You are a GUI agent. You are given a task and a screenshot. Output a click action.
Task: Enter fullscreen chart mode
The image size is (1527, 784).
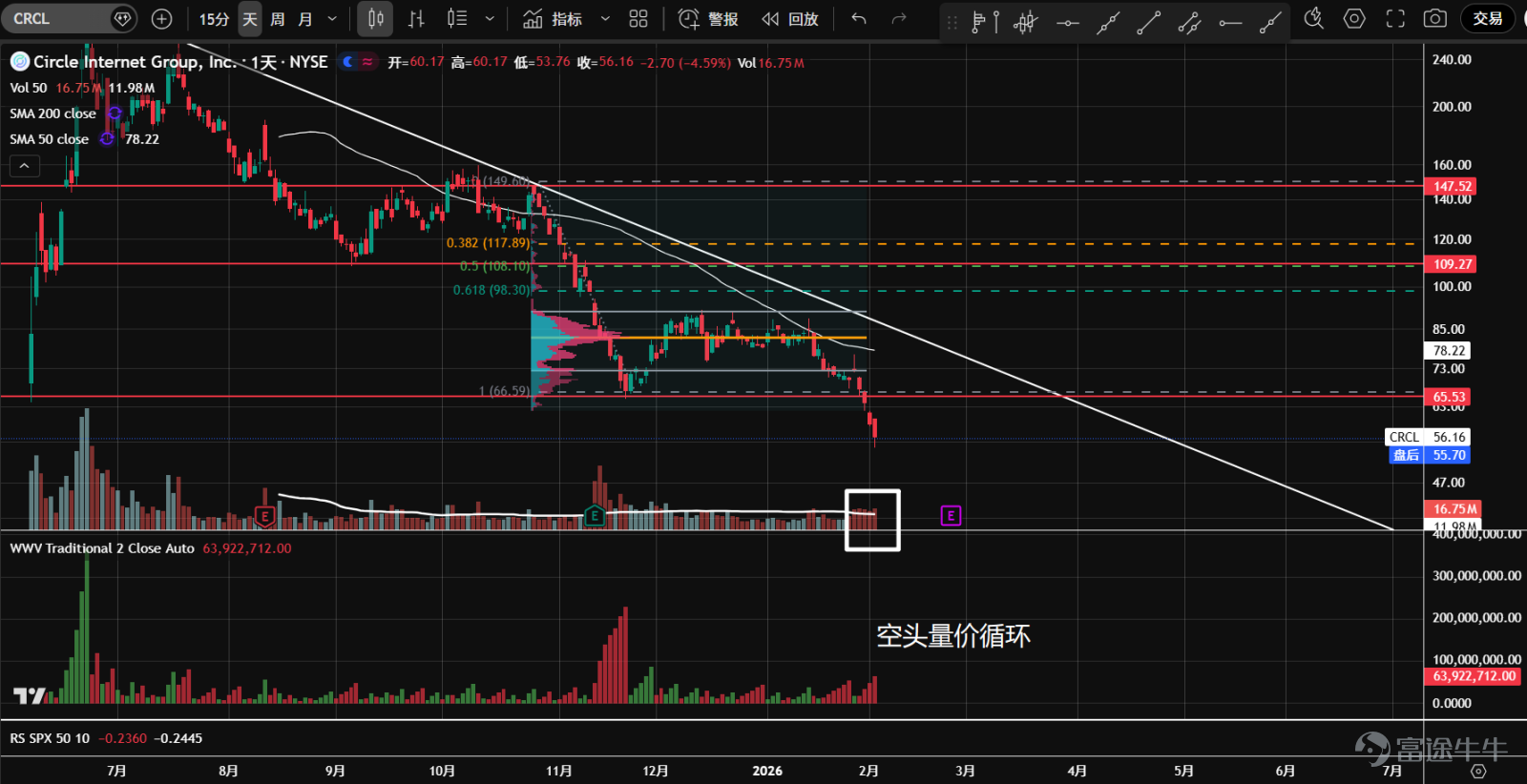pos(1395,18)
